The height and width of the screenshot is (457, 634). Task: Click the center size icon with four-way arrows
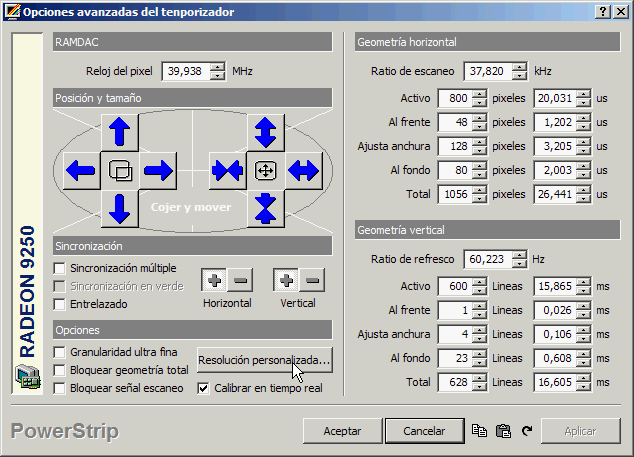coord(266,170)
